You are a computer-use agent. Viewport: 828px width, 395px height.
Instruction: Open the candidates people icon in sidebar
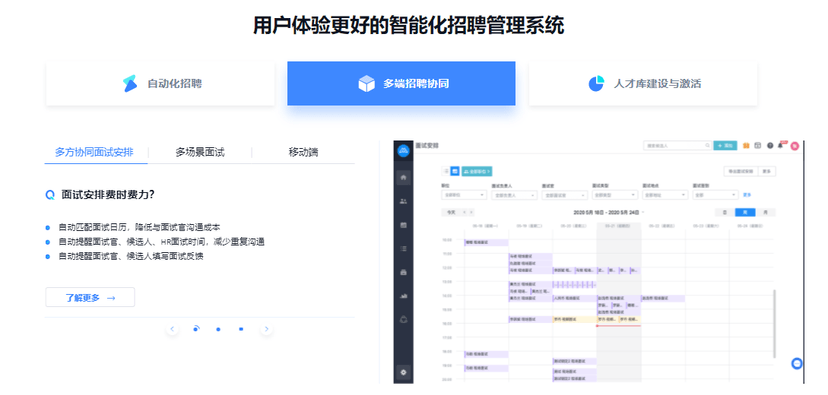point(403,201)
